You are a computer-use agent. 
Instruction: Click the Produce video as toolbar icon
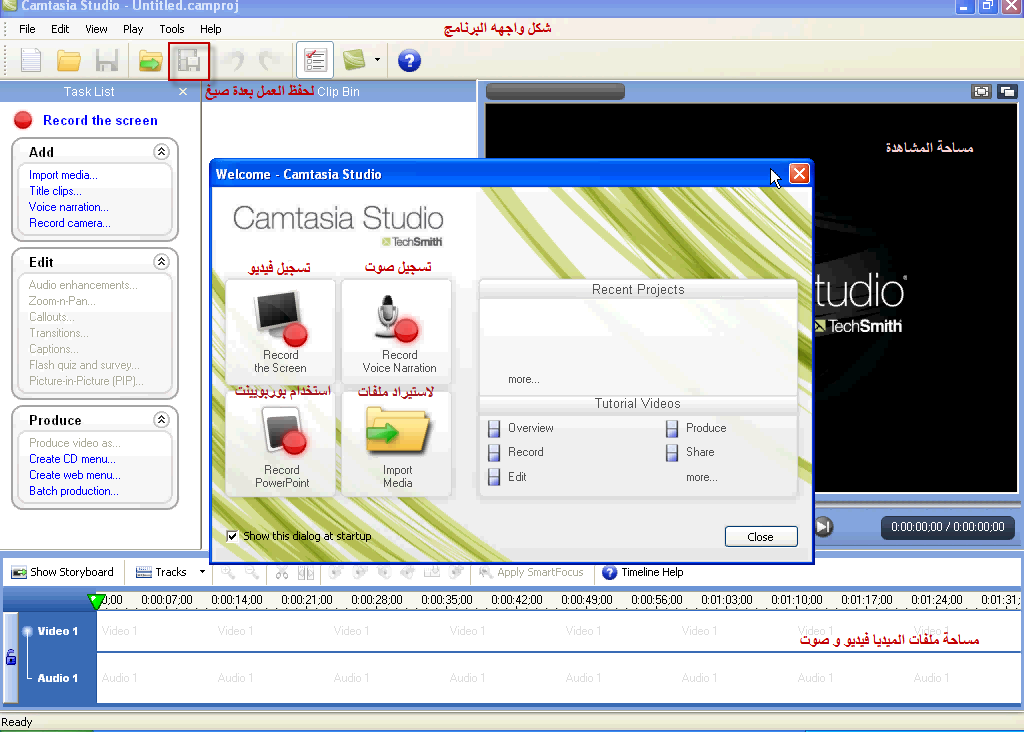click(189, 61)
